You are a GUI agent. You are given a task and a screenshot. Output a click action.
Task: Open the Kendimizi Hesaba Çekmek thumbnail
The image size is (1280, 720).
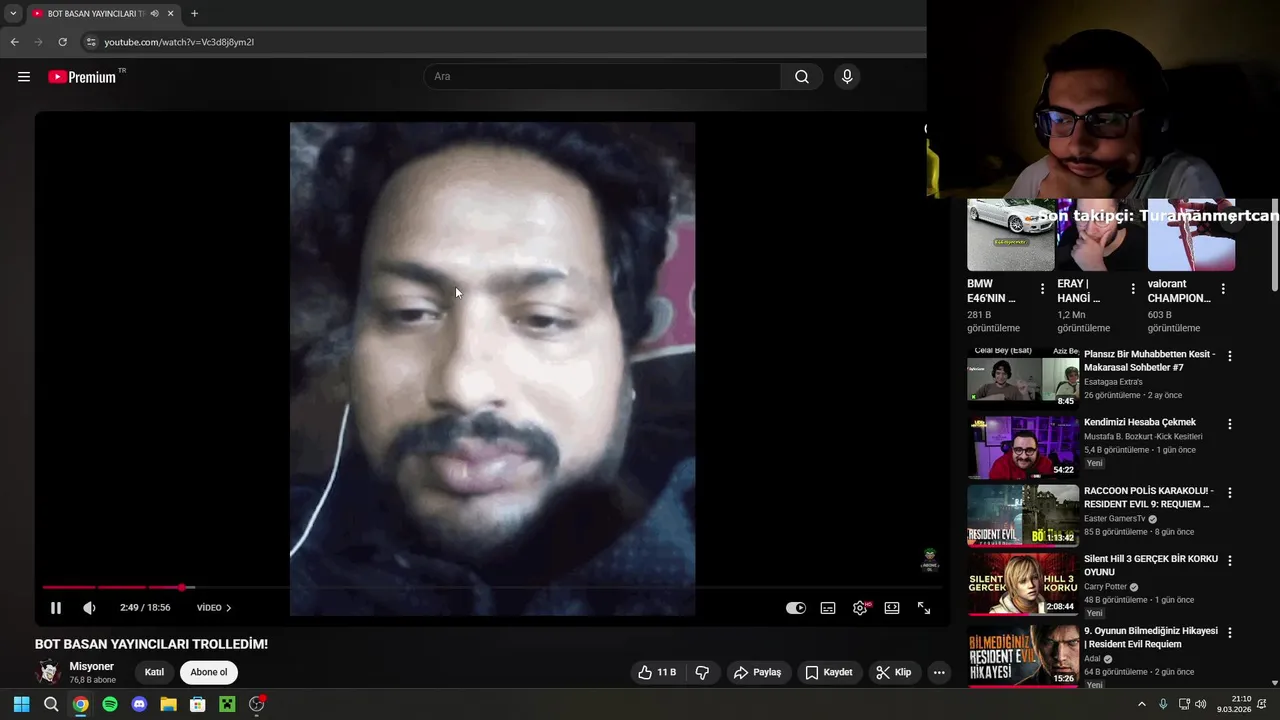point(1023,447)
